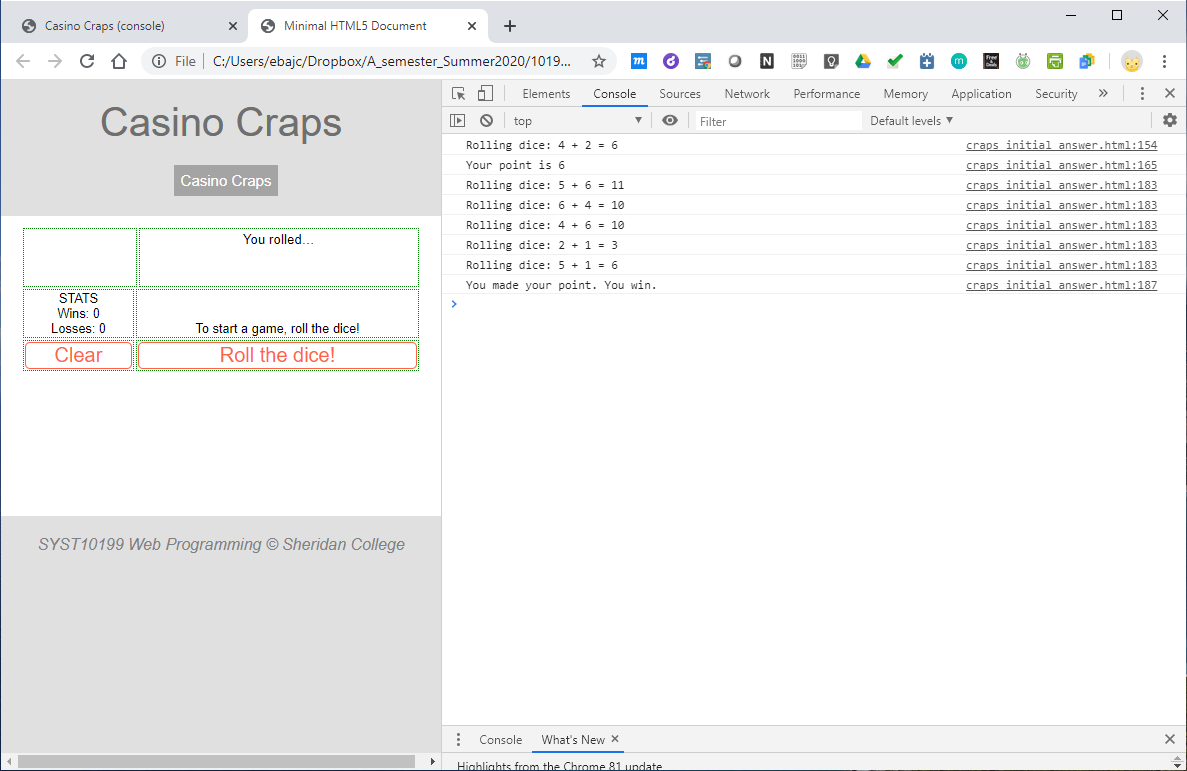Focus the console Filter input field
Image resolution: width=1187 pixels, height=771 pixels.
[778, 121]
